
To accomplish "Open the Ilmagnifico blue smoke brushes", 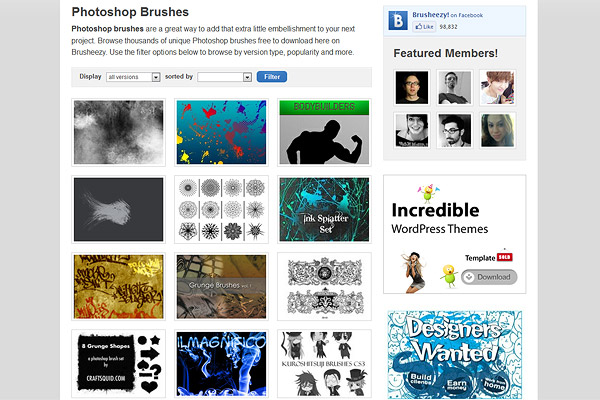I will pos(221,364).
